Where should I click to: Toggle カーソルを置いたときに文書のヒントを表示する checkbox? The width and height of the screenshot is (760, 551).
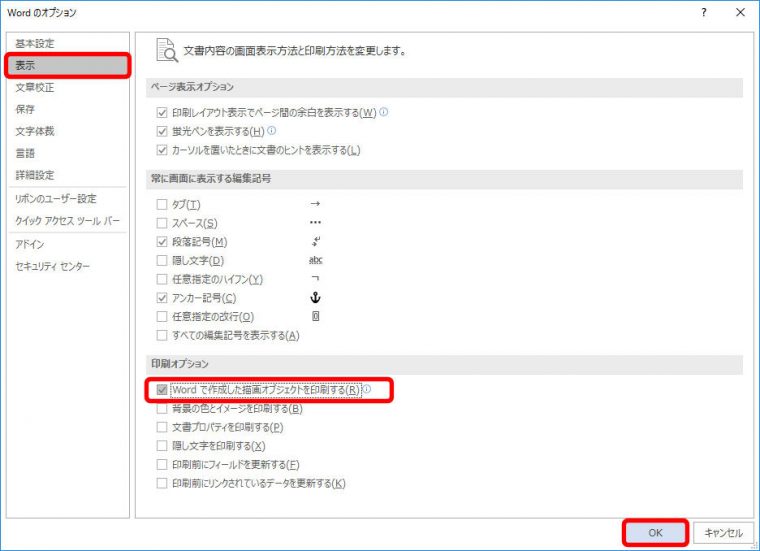point(162,150)
